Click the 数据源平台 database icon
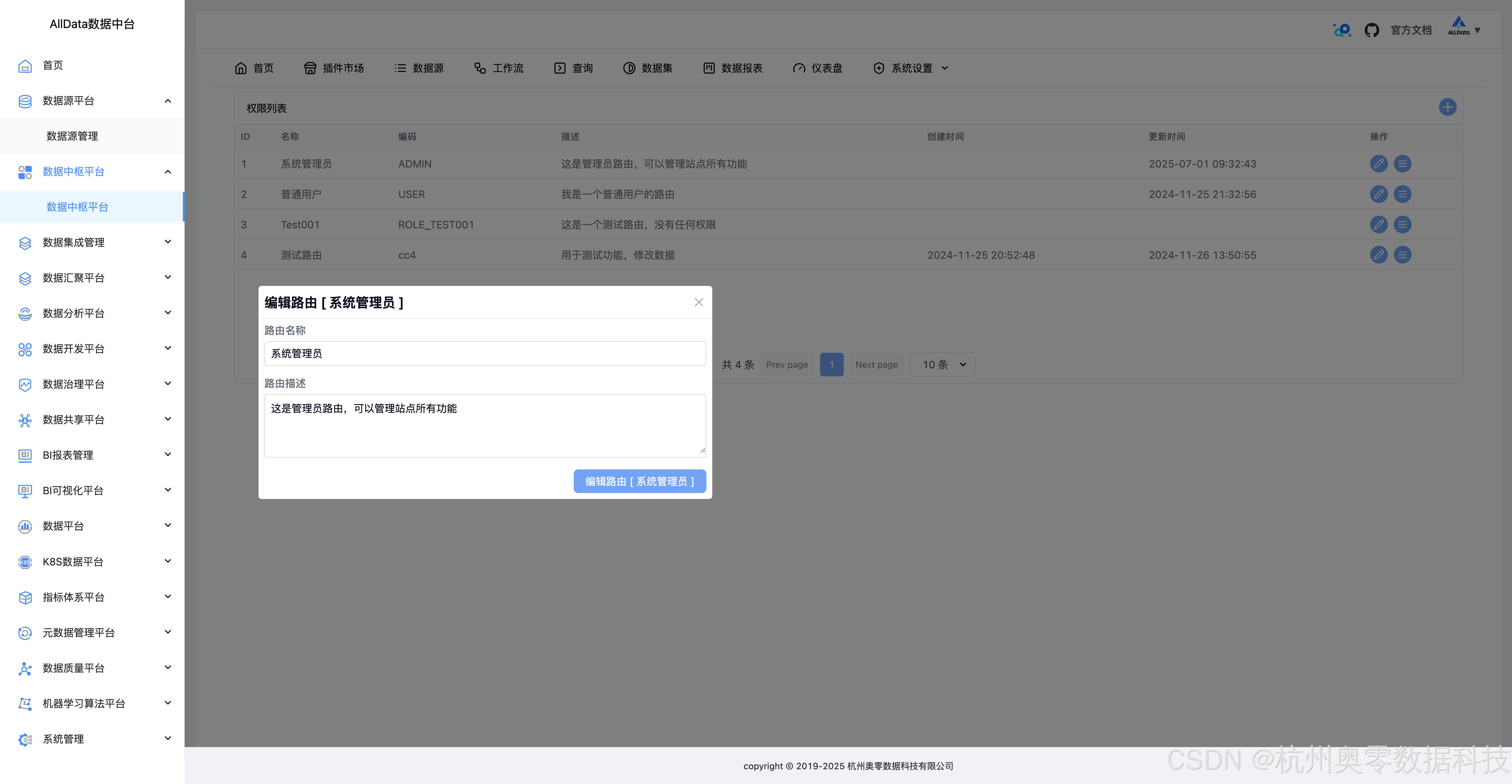The width and height of the screenshot is (1512, 784). (x=25, y=101)
